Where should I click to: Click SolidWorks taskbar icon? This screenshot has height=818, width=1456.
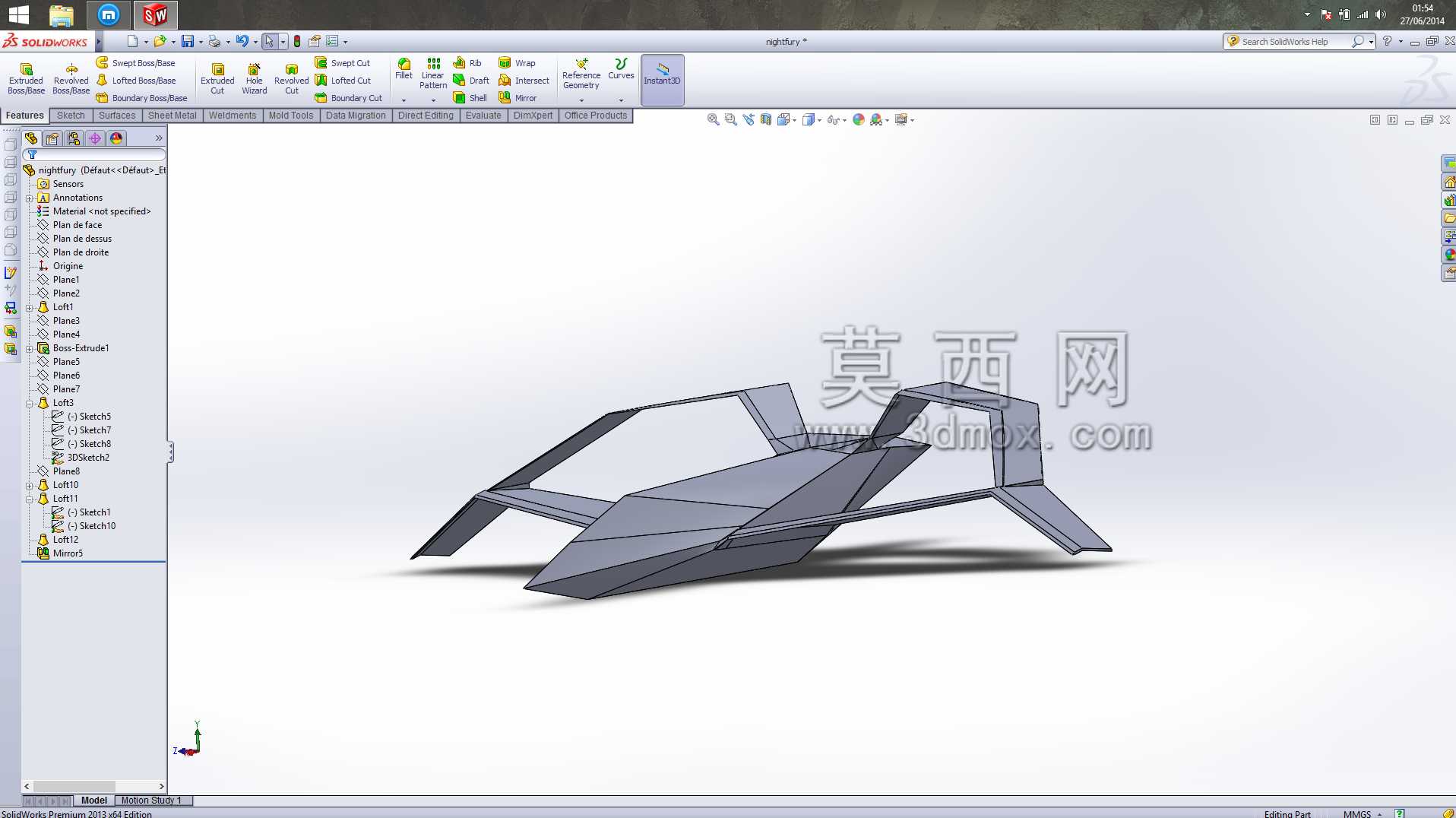(155, 14)
